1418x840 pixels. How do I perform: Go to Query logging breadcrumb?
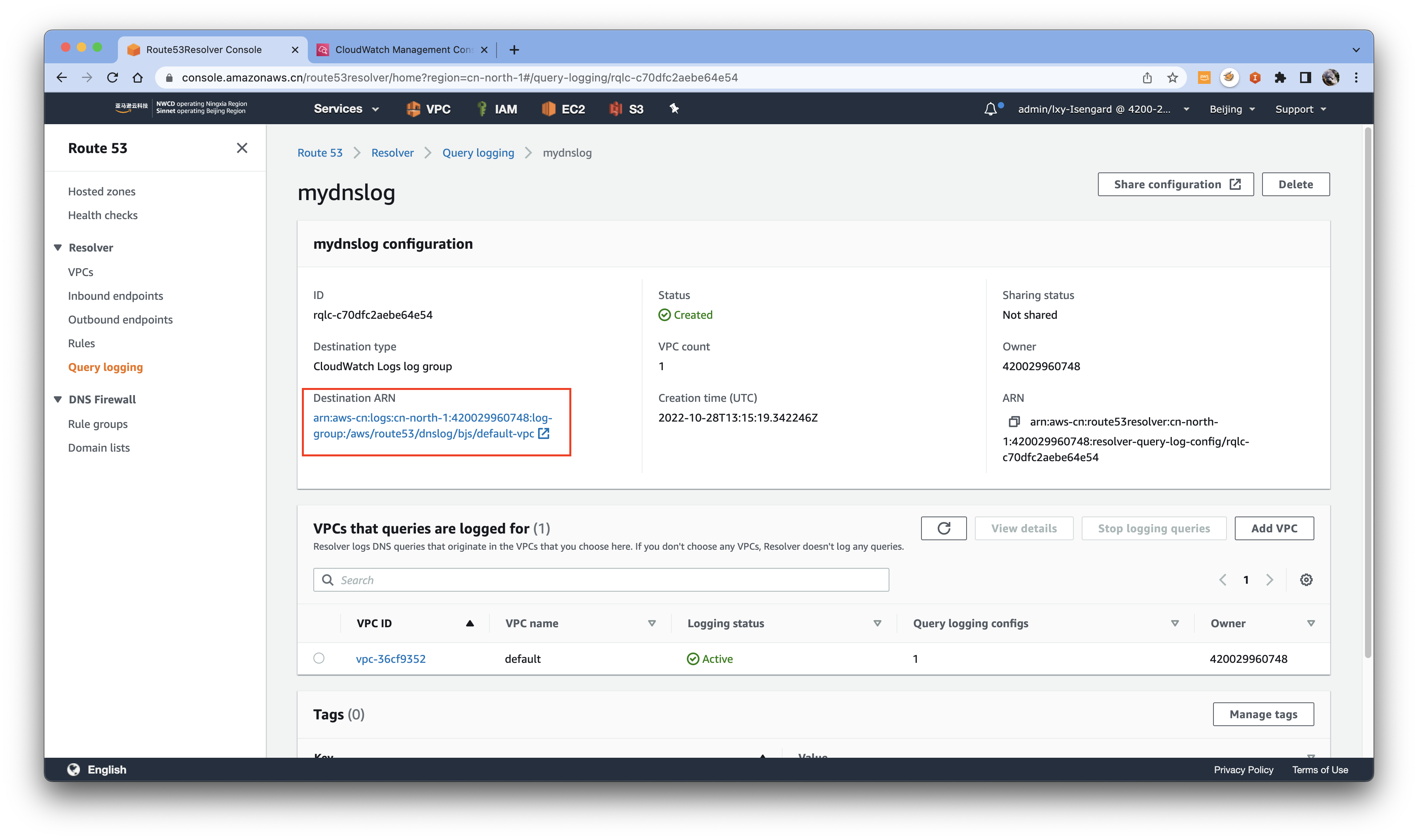[478, 153]
